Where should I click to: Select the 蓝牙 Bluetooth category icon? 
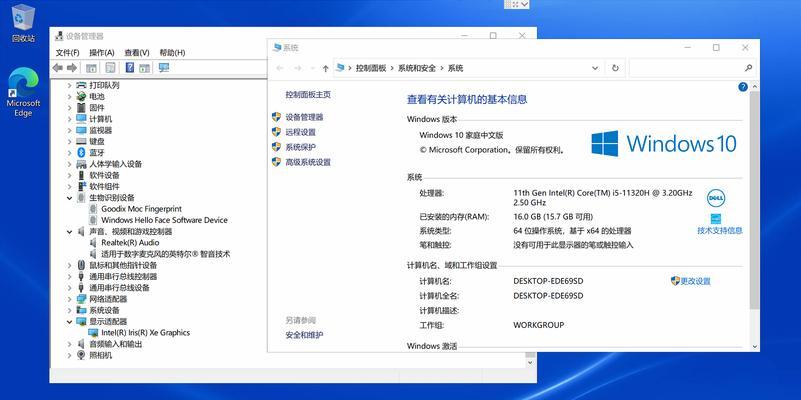81,153
